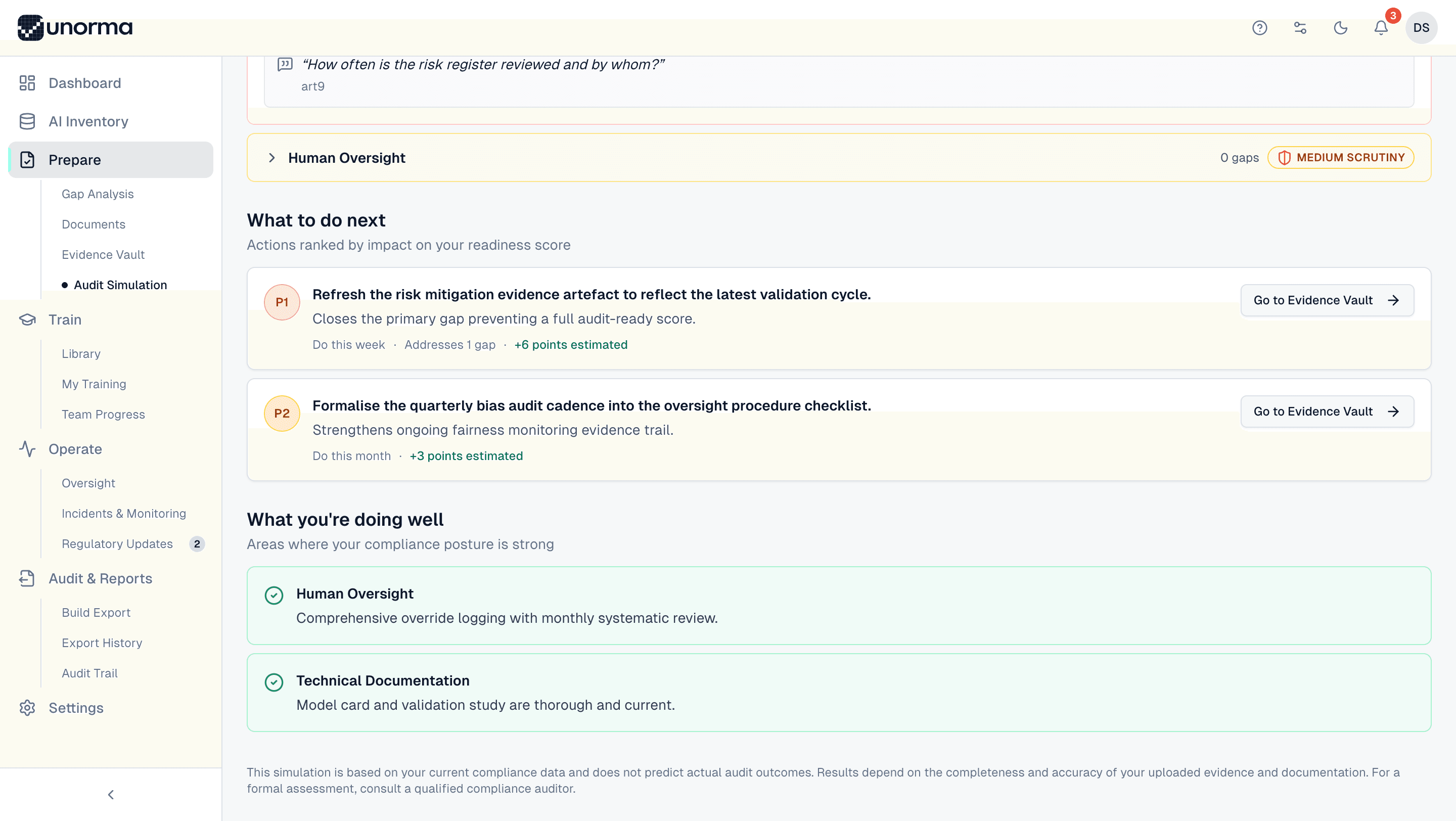Click the checkmark icon beside Technical Documentation
1456x821 pixels.
click(274, 682)
